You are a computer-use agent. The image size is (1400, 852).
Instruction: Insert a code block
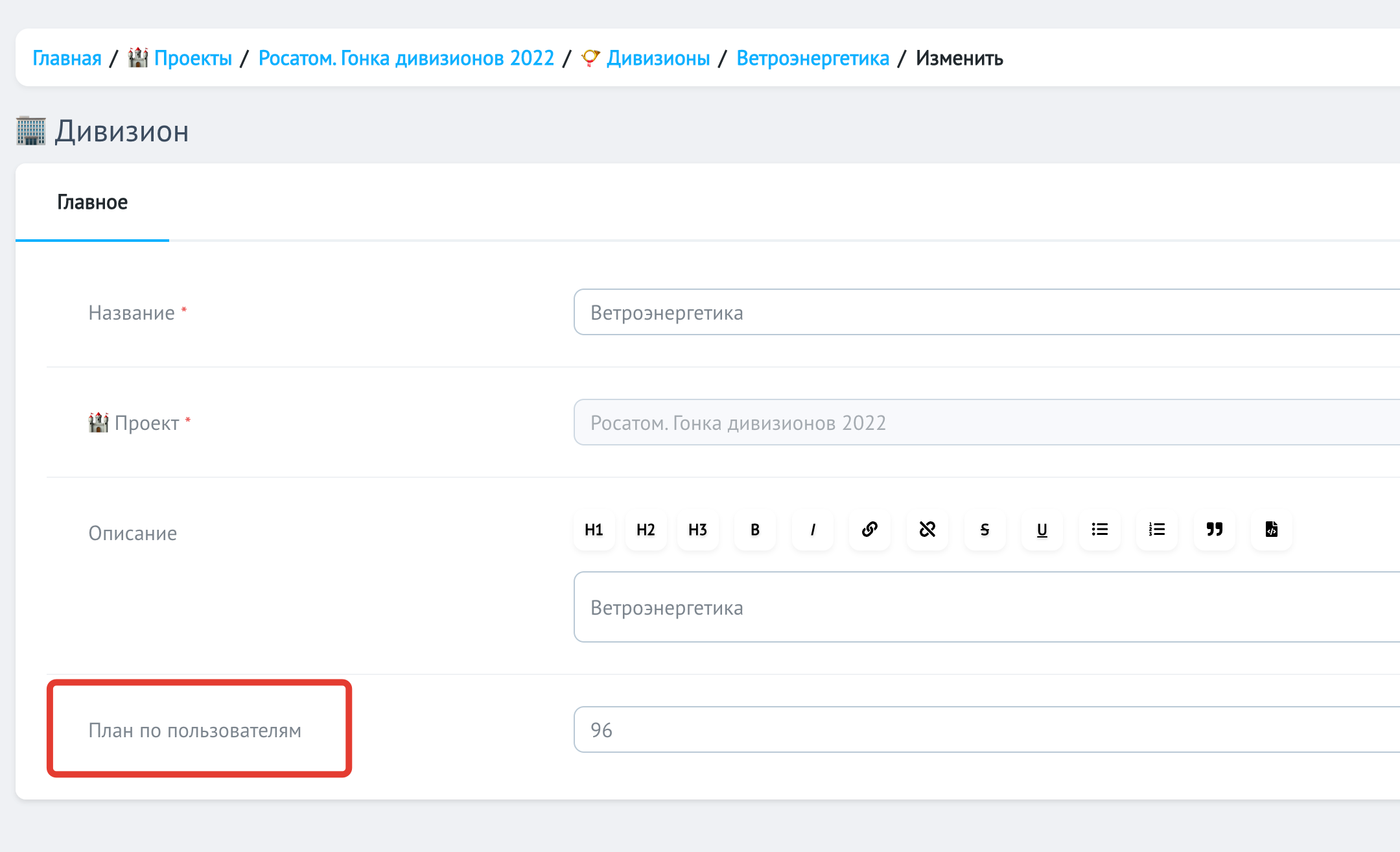1271,530
